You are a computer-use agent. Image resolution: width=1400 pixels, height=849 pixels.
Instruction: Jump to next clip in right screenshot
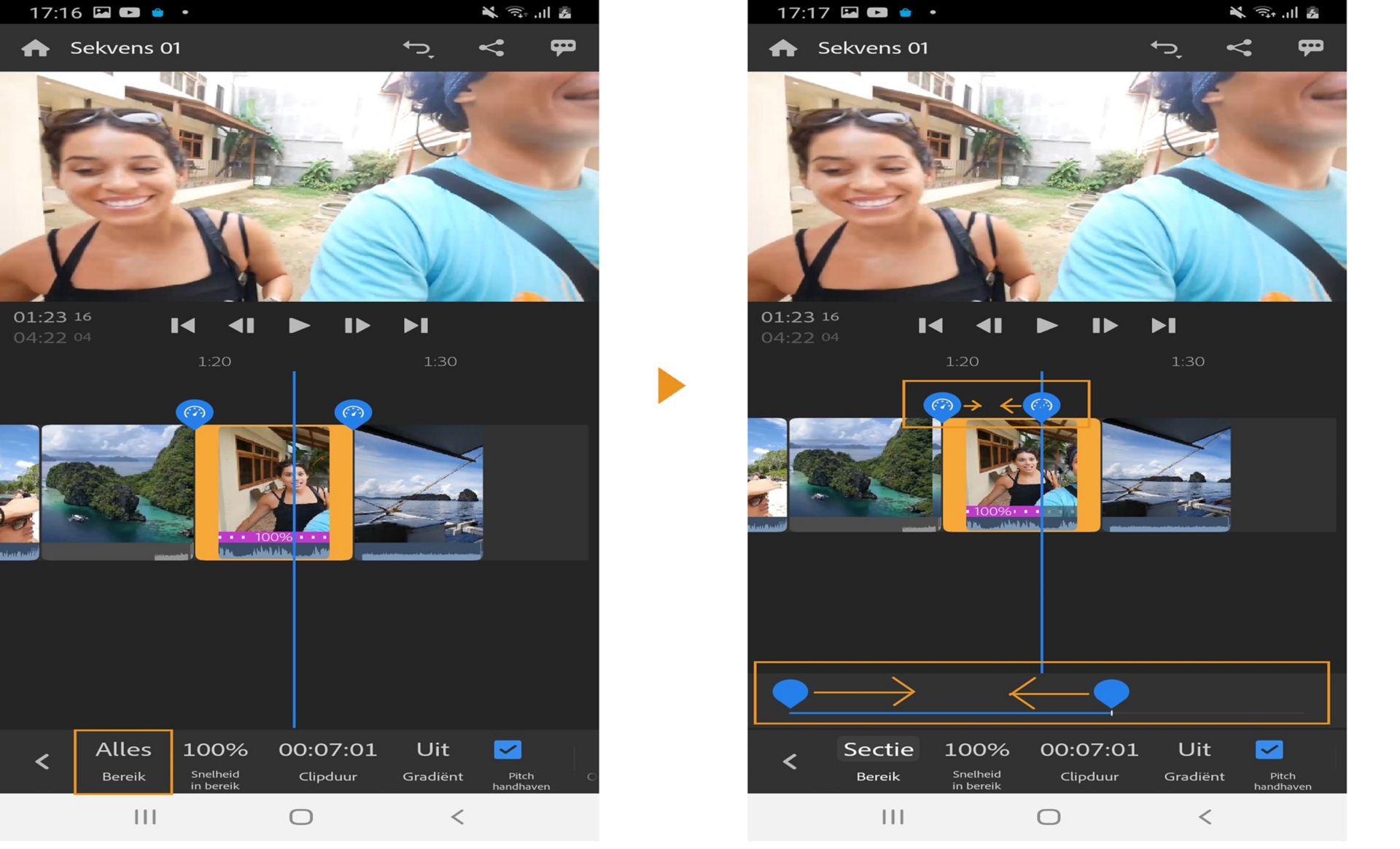(x=1163, y=325)
